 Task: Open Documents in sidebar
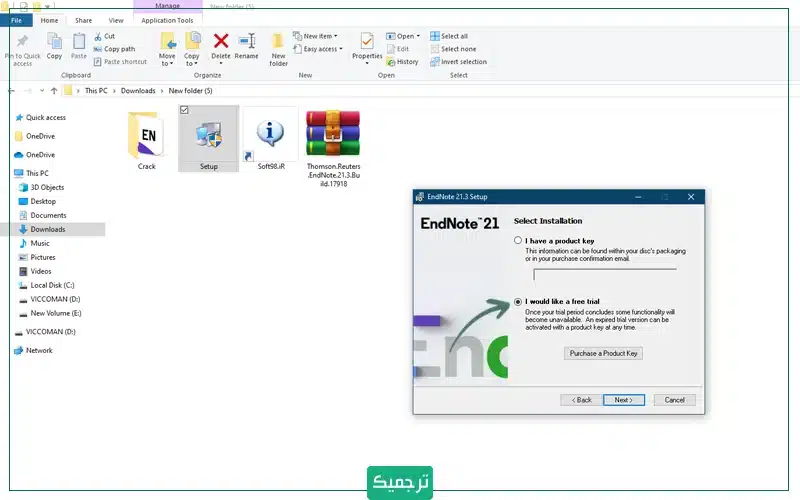[x=43, y=215]
